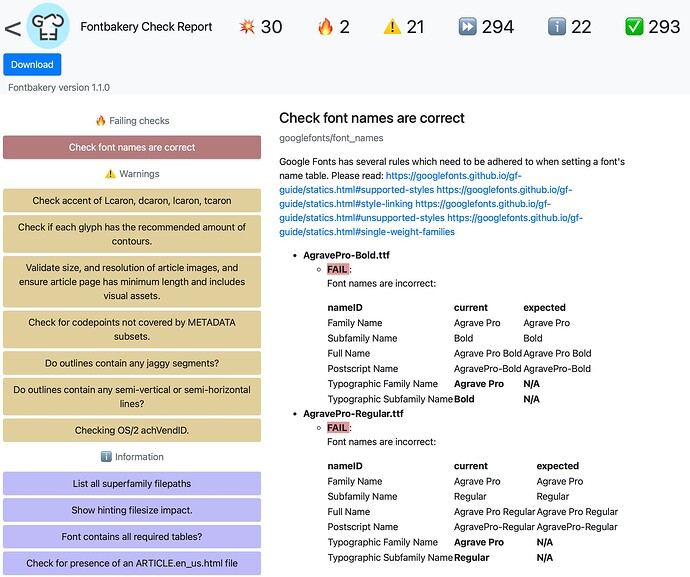Open 'Show hinting filesize impact' item
Screen dimensions: 690x577
tap(132, 510)
